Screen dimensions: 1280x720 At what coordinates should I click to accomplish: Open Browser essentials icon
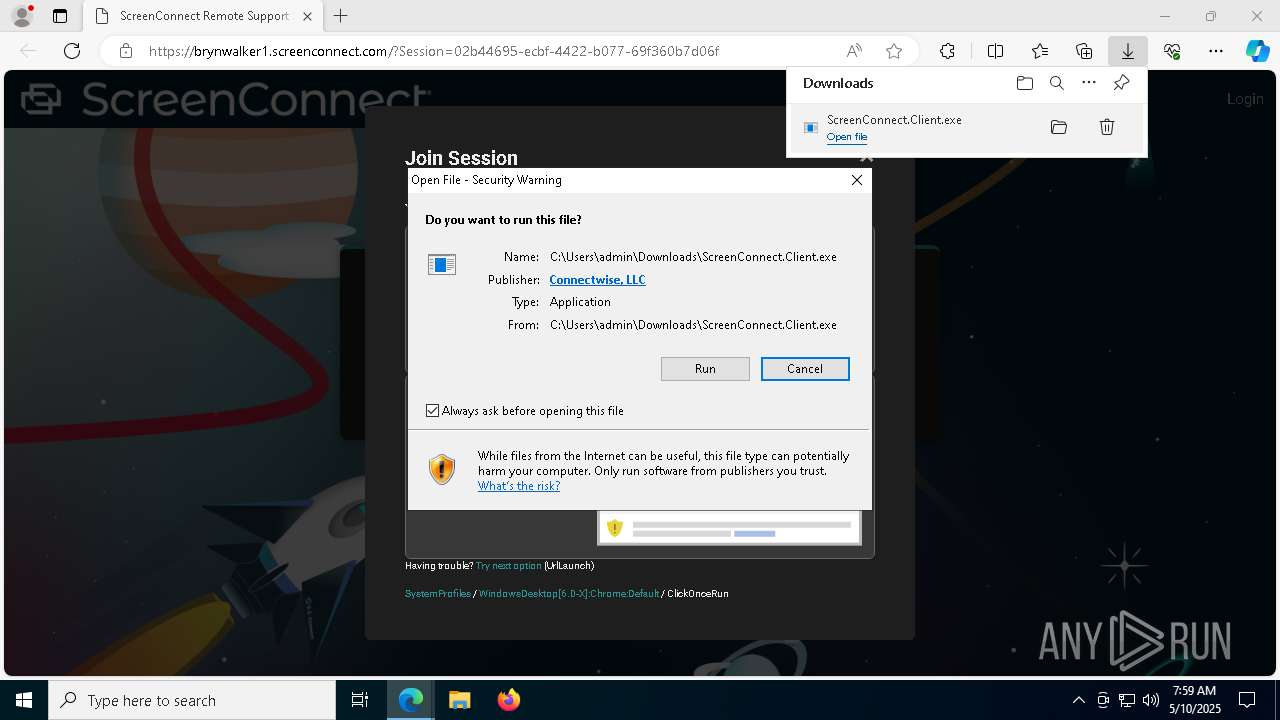point(1172,51)
